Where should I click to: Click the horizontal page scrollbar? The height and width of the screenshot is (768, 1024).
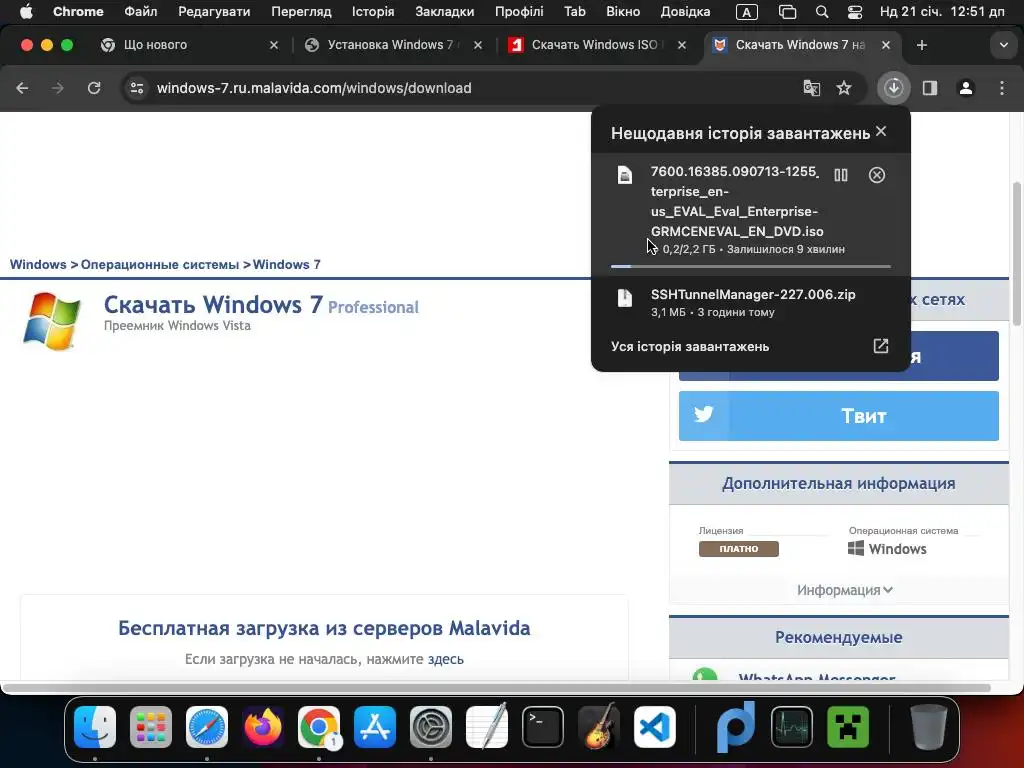tap(496, 688)
